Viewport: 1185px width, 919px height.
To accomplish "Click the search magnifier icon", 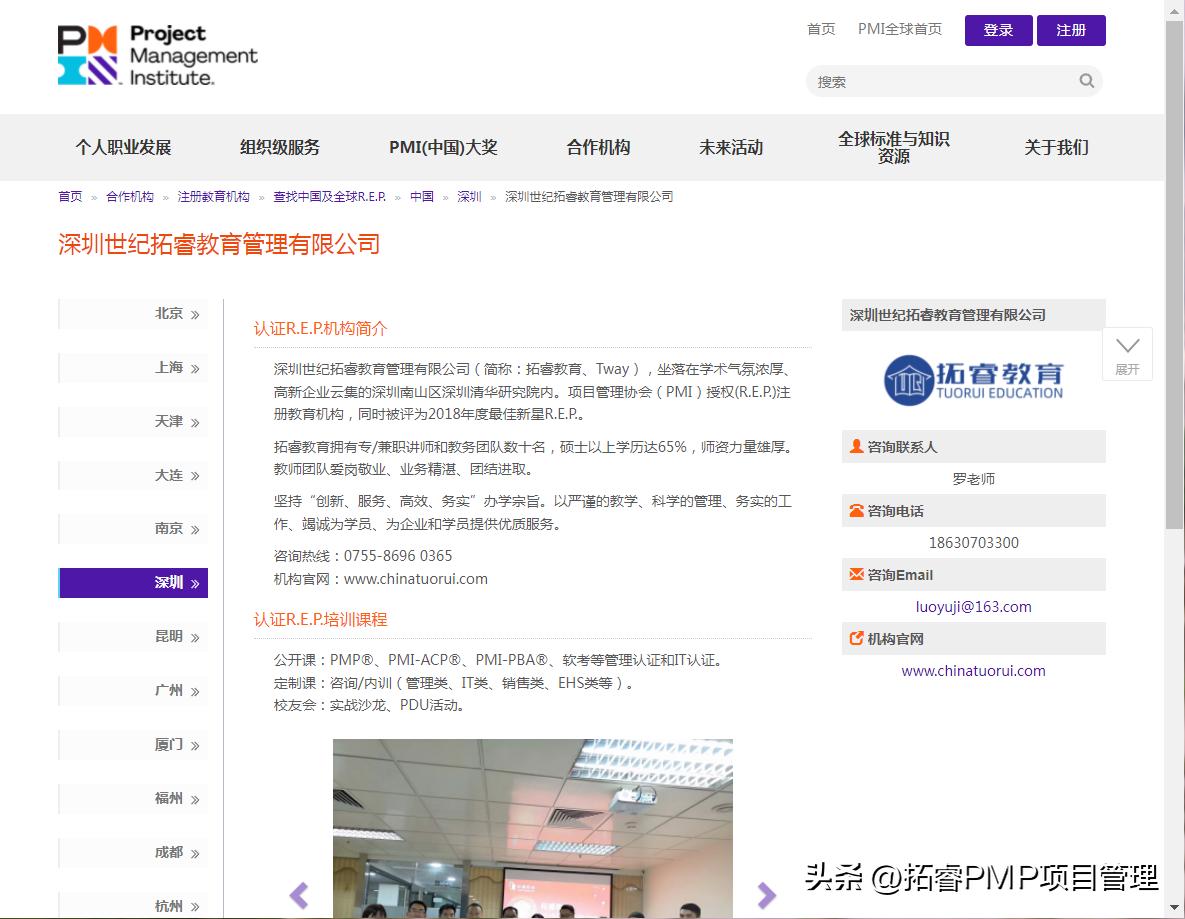I will coord(1086,81).
